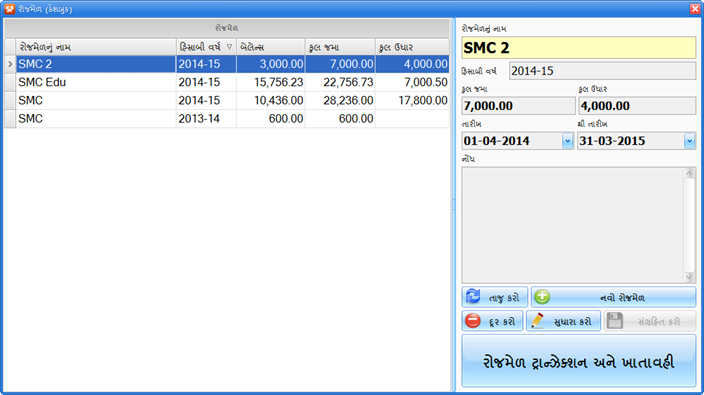This screenshot has width=704, height=395.
Task: Click the red remove icon
Action: (x=473, y=321)
